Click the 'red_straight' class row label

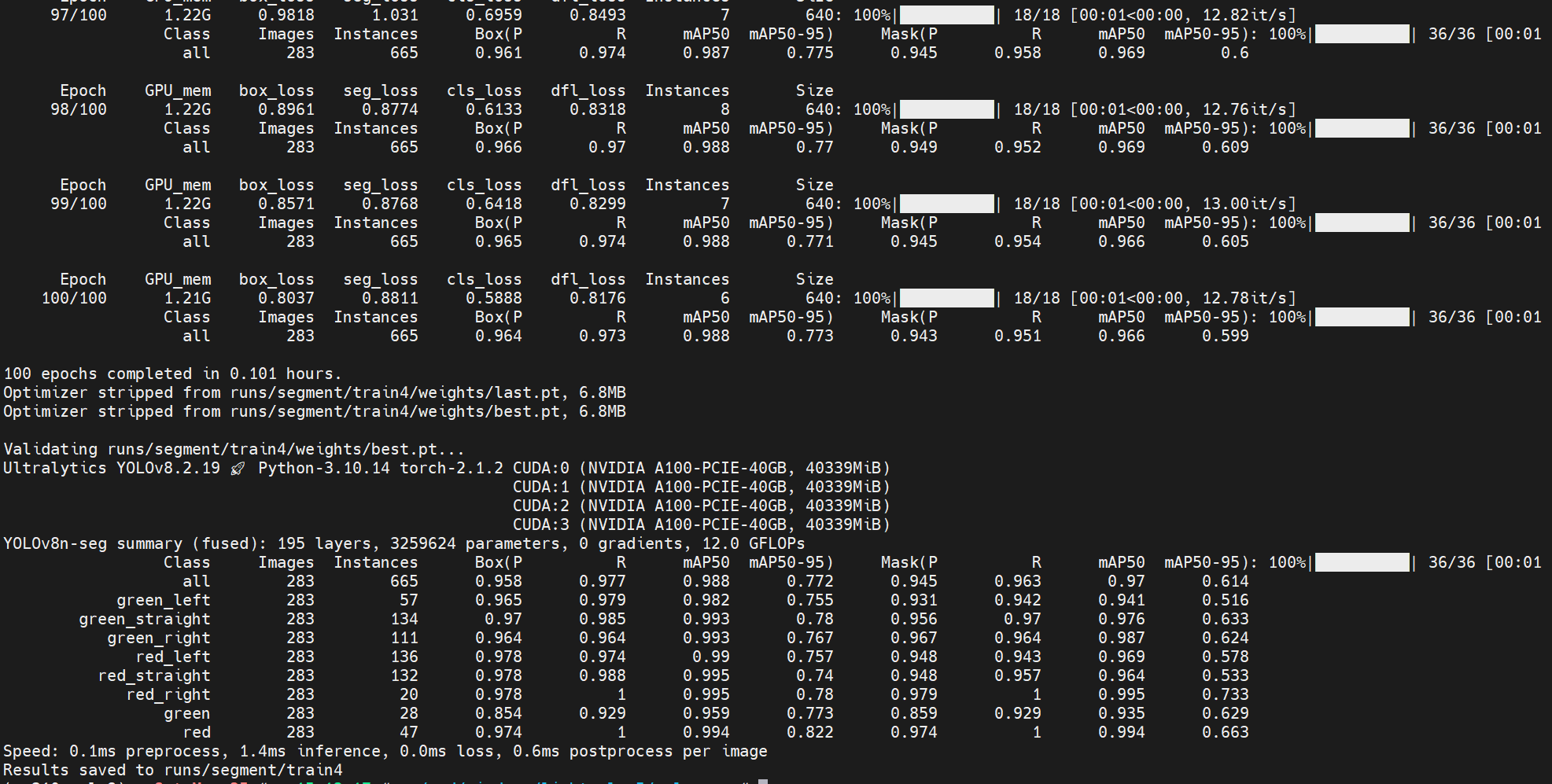click(x=154, y=675)
